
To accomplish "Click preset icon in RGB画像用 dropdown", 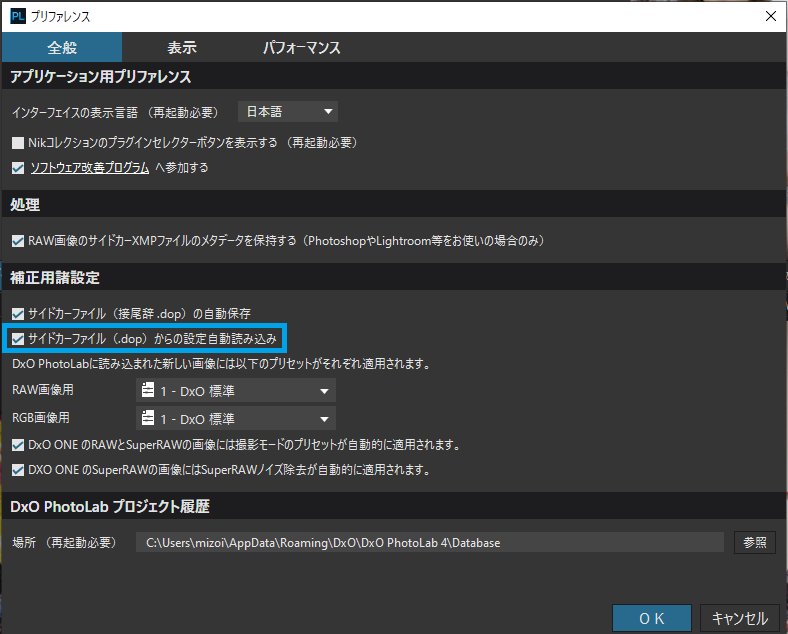I will point(148,417).
